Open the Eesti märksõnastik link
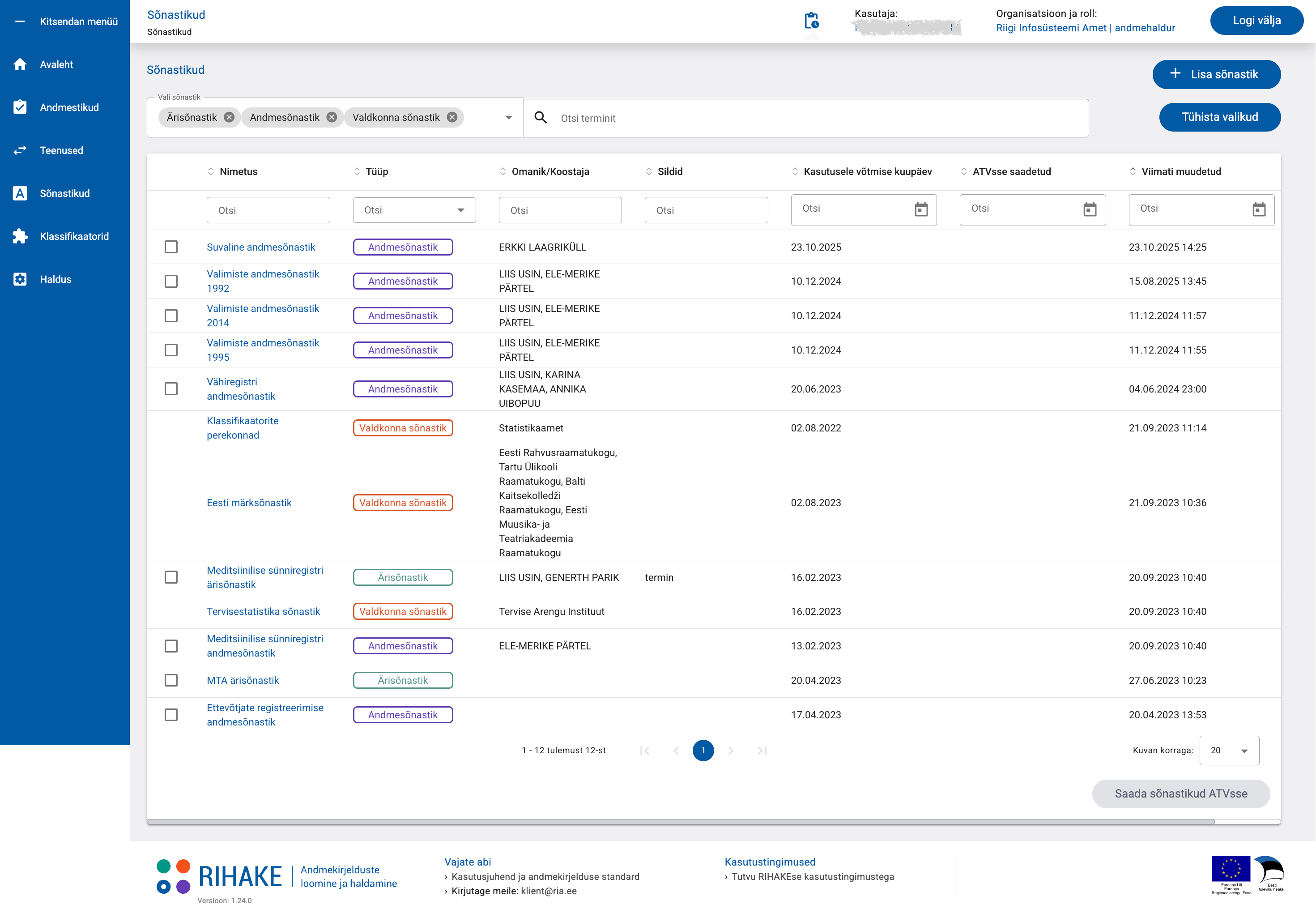Screen dimensions: 1316x913 (x=249, y=503)
